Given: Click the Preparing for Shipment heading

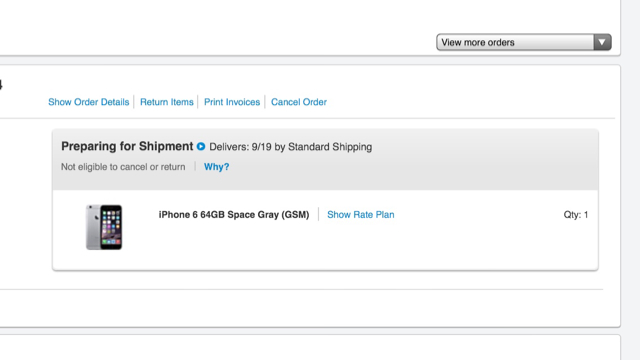Looking at the screenshot, I should coord(127,146).
